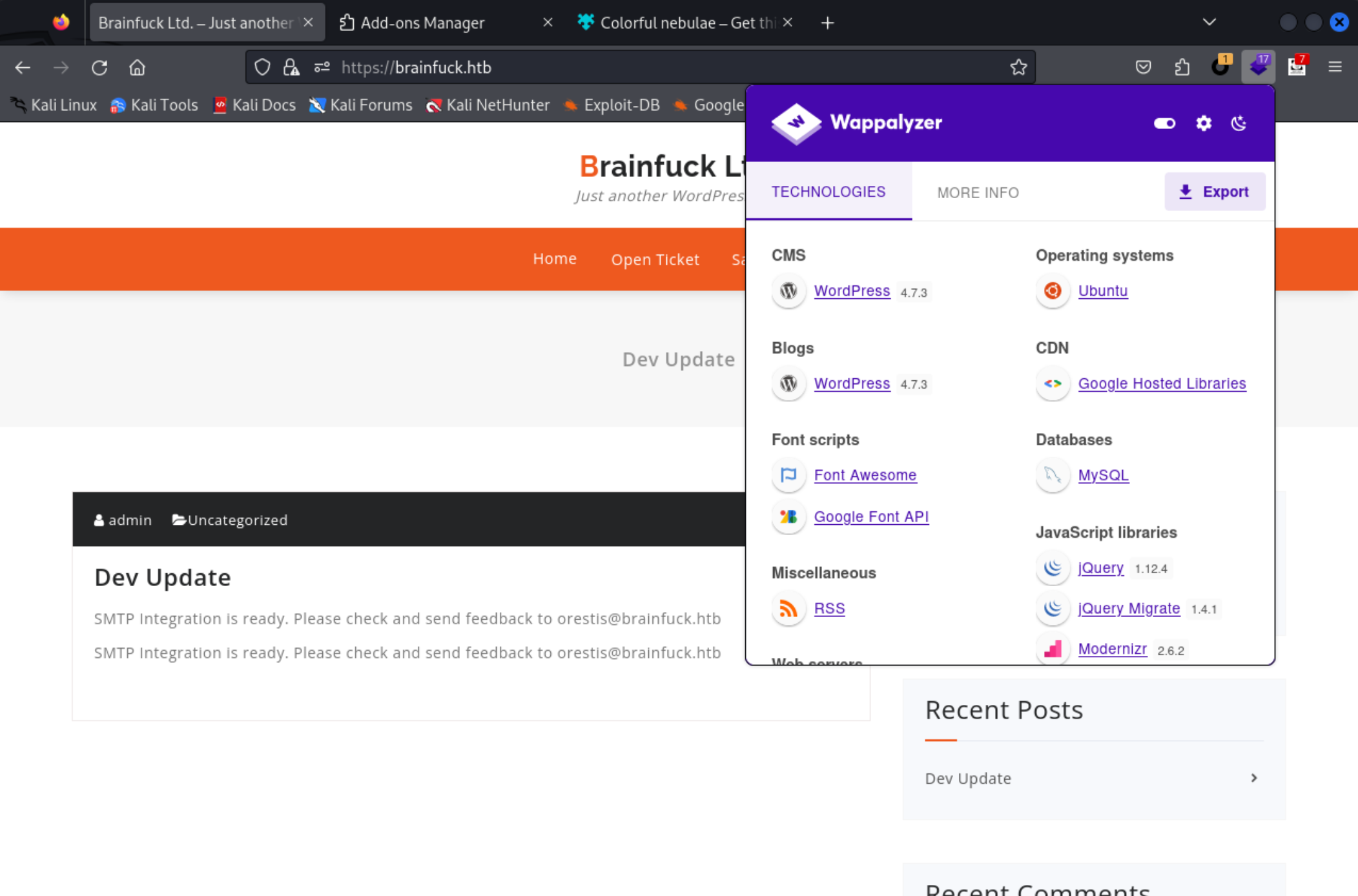Click Home in the site navigation
The image size is (1358, 896).
point(555,259)
